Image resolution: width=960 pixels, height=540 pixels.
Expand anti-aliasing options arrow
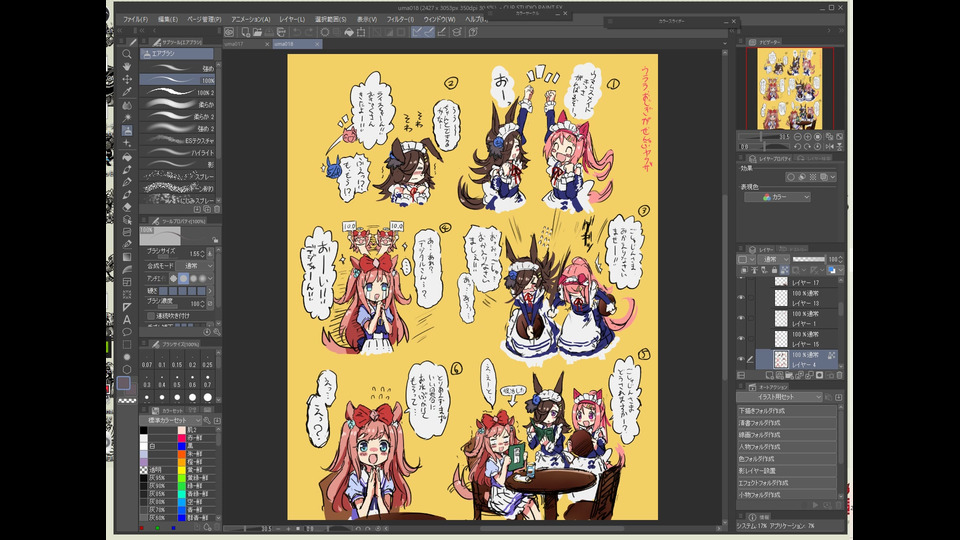[210, 279]
